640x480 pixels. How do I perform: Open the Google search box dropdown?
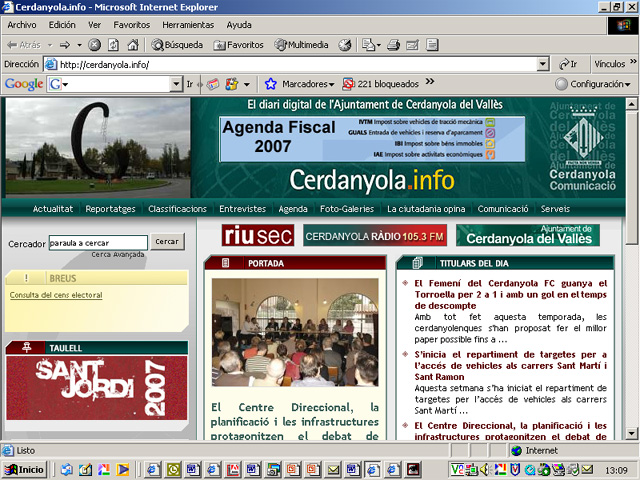pos(176,84)
